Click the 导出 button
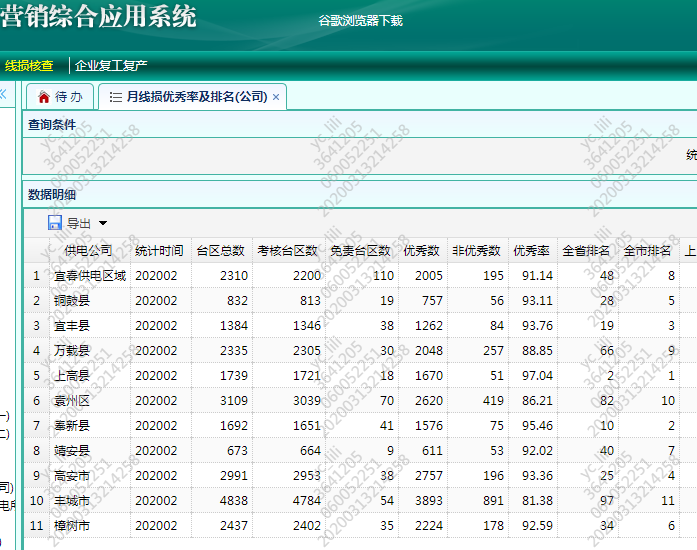Screen dimensions: 697x550 coord(77,223)
